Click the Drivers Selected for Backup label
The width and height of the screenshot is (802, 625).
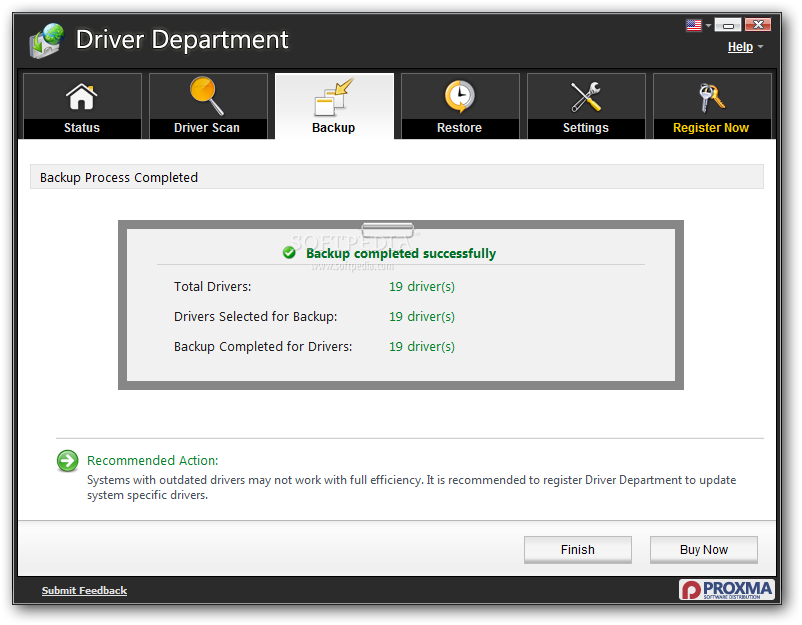coord(255,317)
